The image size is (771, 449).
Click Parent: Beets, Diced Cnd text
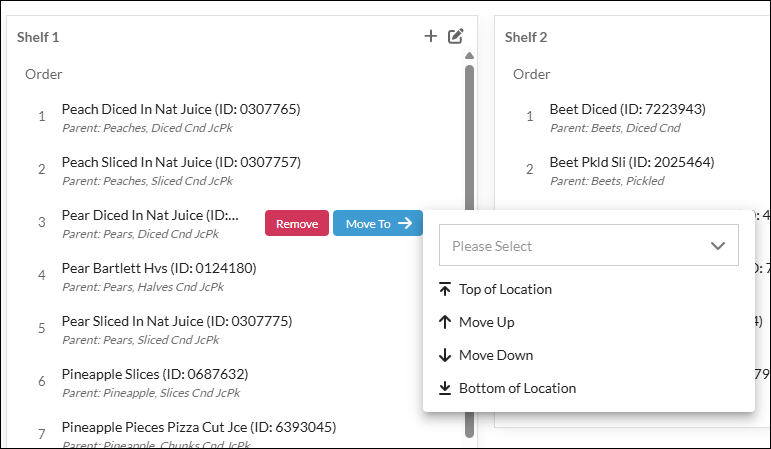click(615, 128)
